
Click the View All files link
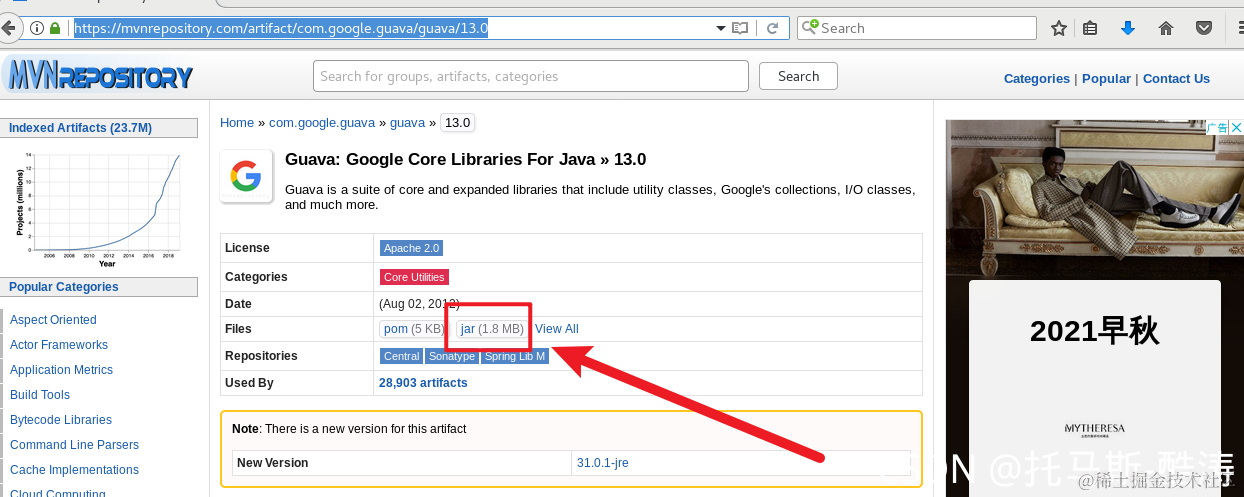pyautogui.click(x=557, y=329)
